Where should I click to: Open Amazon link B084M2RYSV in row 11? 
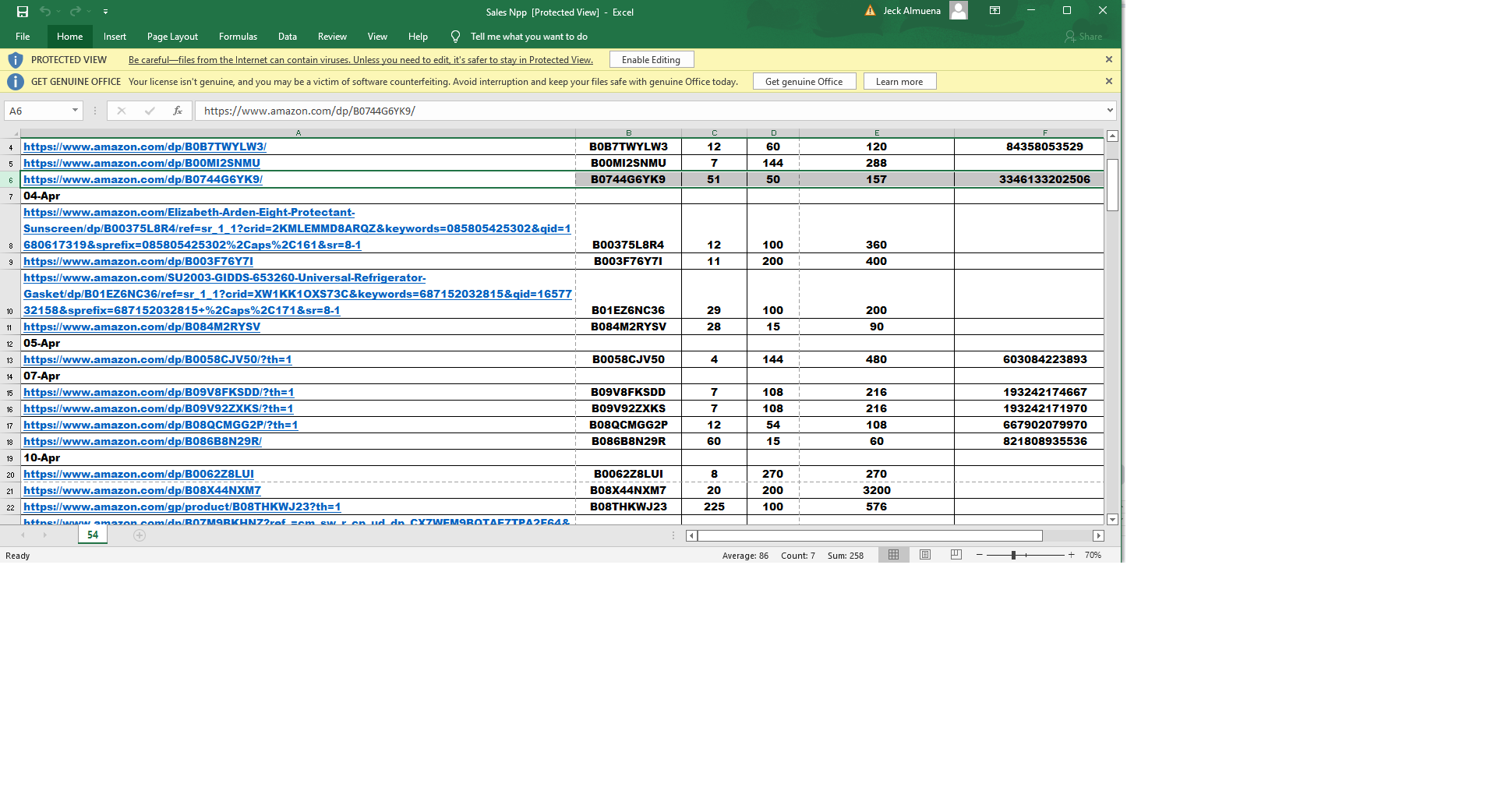[x=142, y=327]
